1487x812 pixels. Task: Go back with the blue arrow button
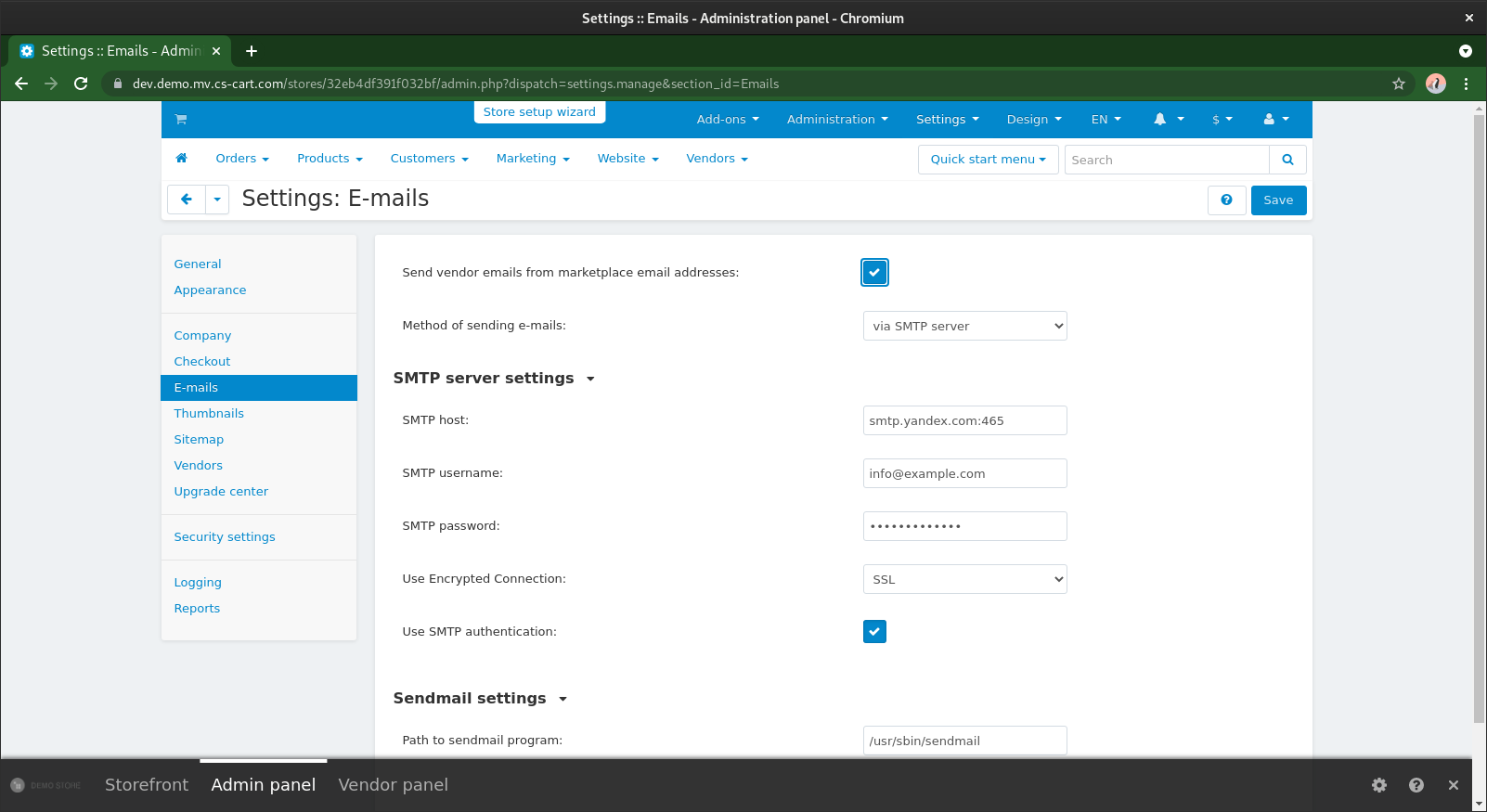187,200
